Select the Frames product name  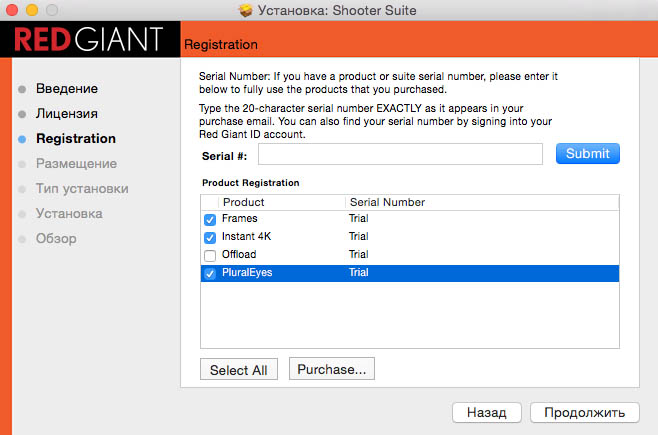[240, 219]
